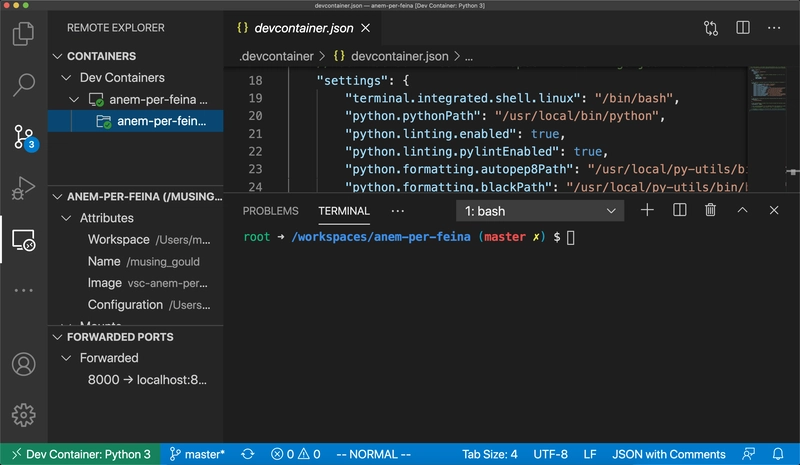
Task: Collapse the Attributes tree node
Action: (x=66, y=218)
